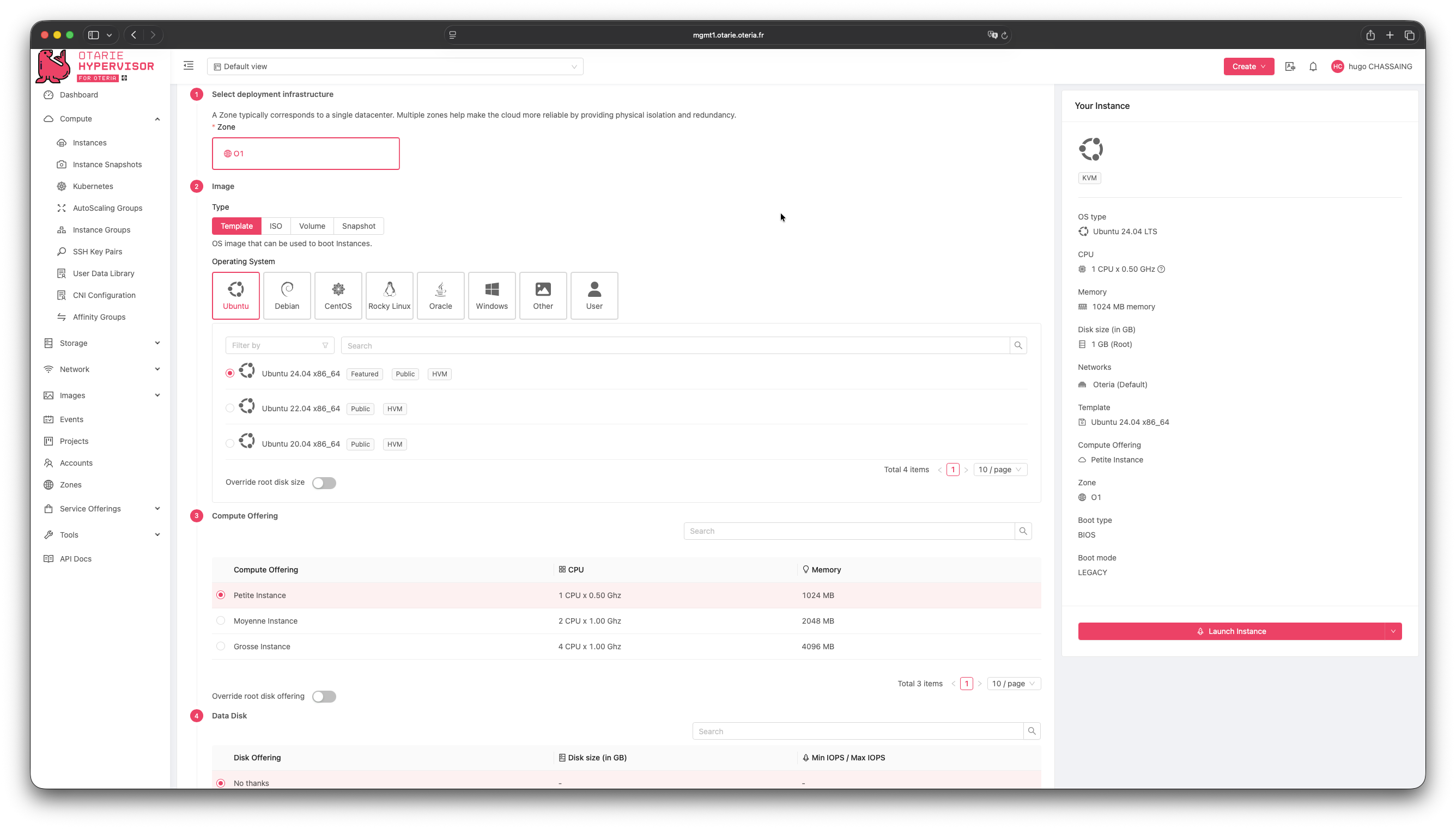Switch image type to Volume tab

(x=312, y=226)
